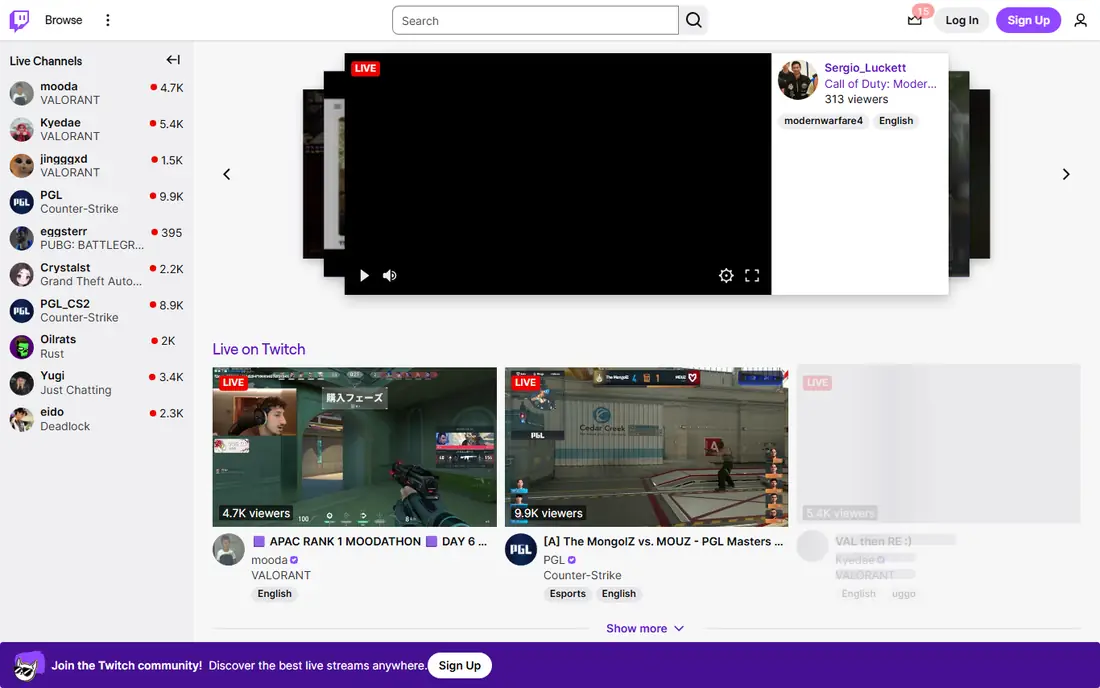The height and width of the screenshot is (688, 1100).
Task: Click the magnifier search button
Action: coord(694,20)
